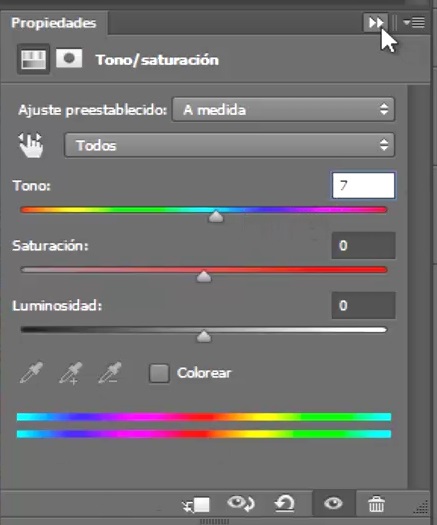Select the Propiedades tab
Screen dimensions: 437x525
pyautogui.click(x=54, y=23)
